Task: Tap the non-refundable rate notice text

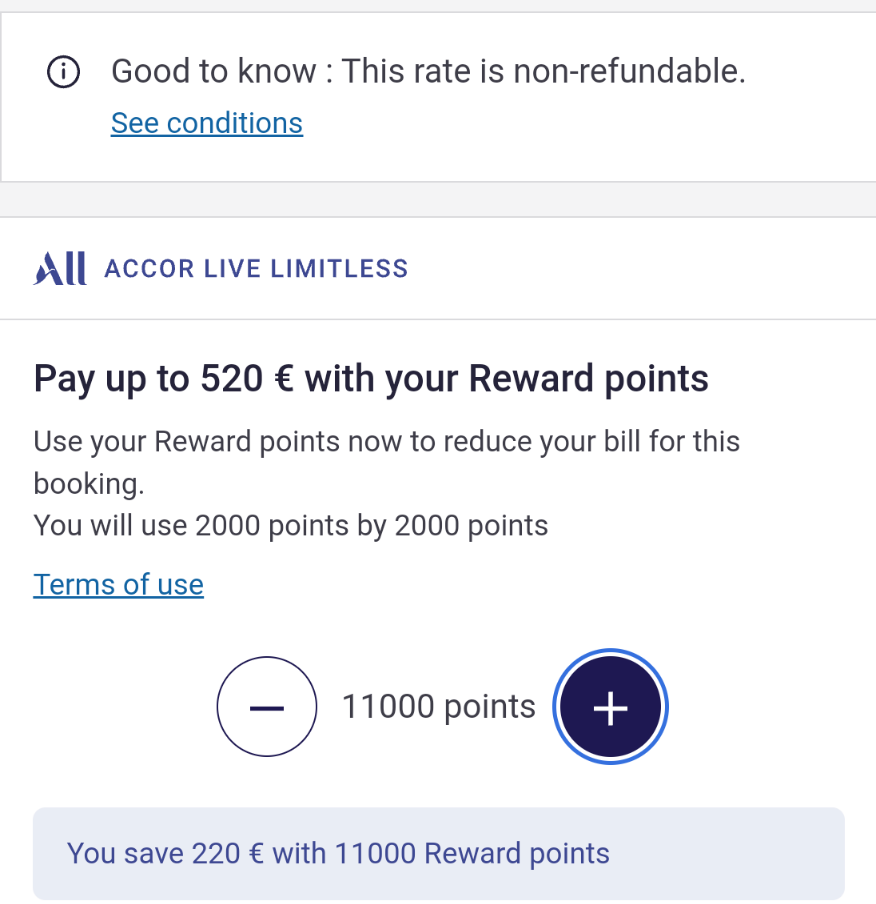Action: pos(428,72)
